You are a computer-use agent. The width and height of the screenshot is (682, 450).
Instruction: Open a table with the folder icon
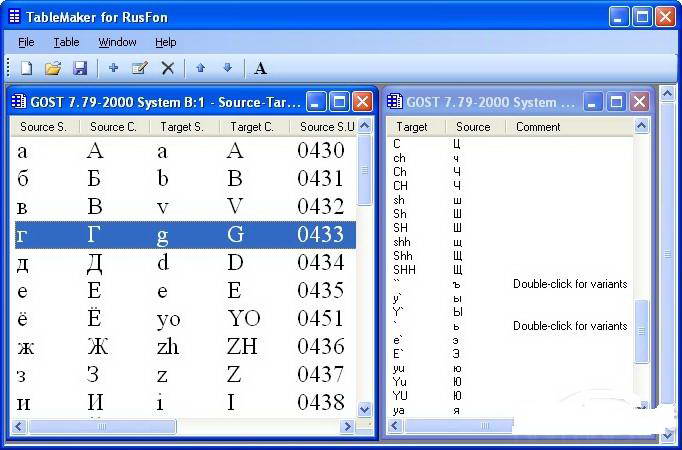click(x=53, y=68)
